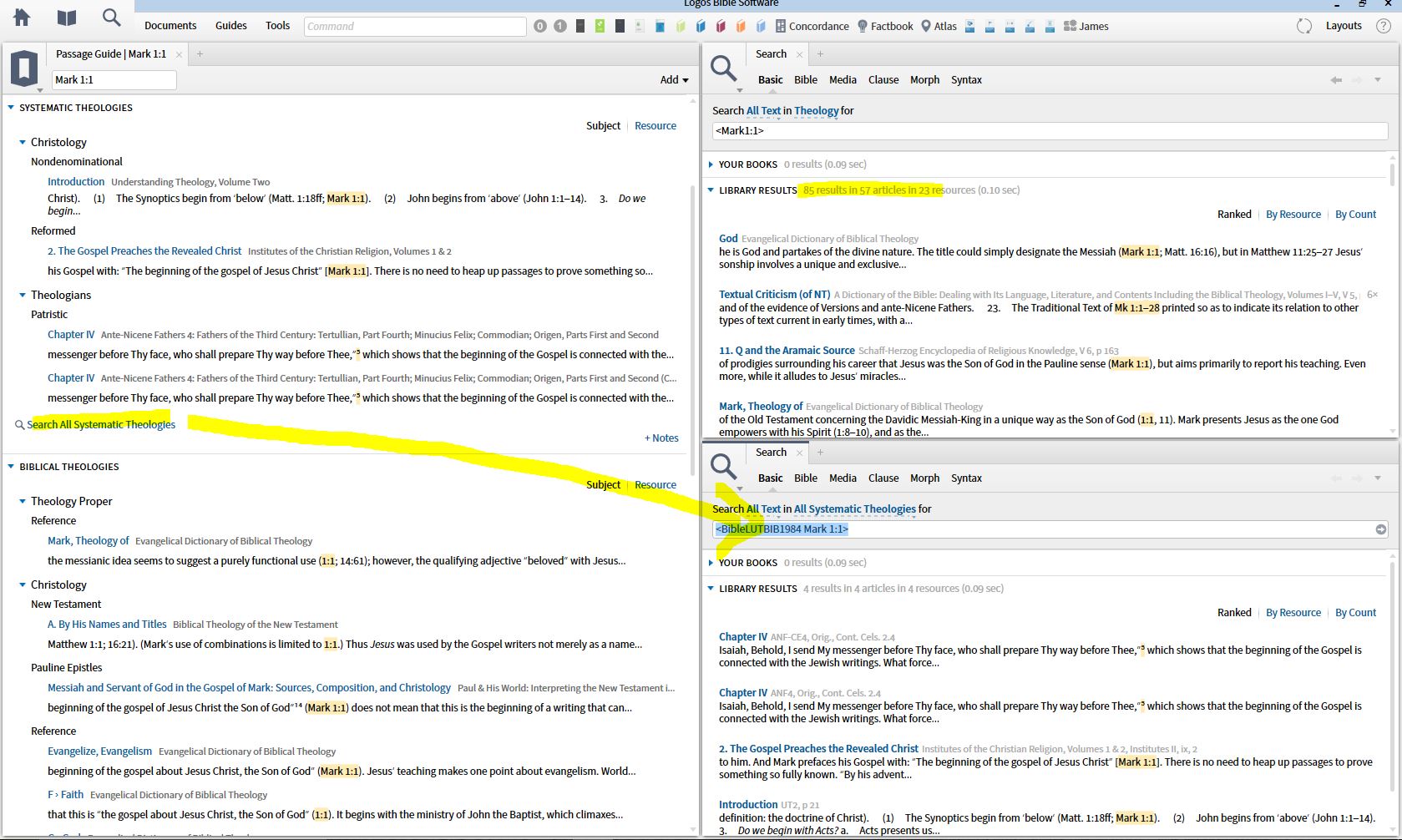Click the Mark 1:1 passage reference box

[x=114, y=80]
